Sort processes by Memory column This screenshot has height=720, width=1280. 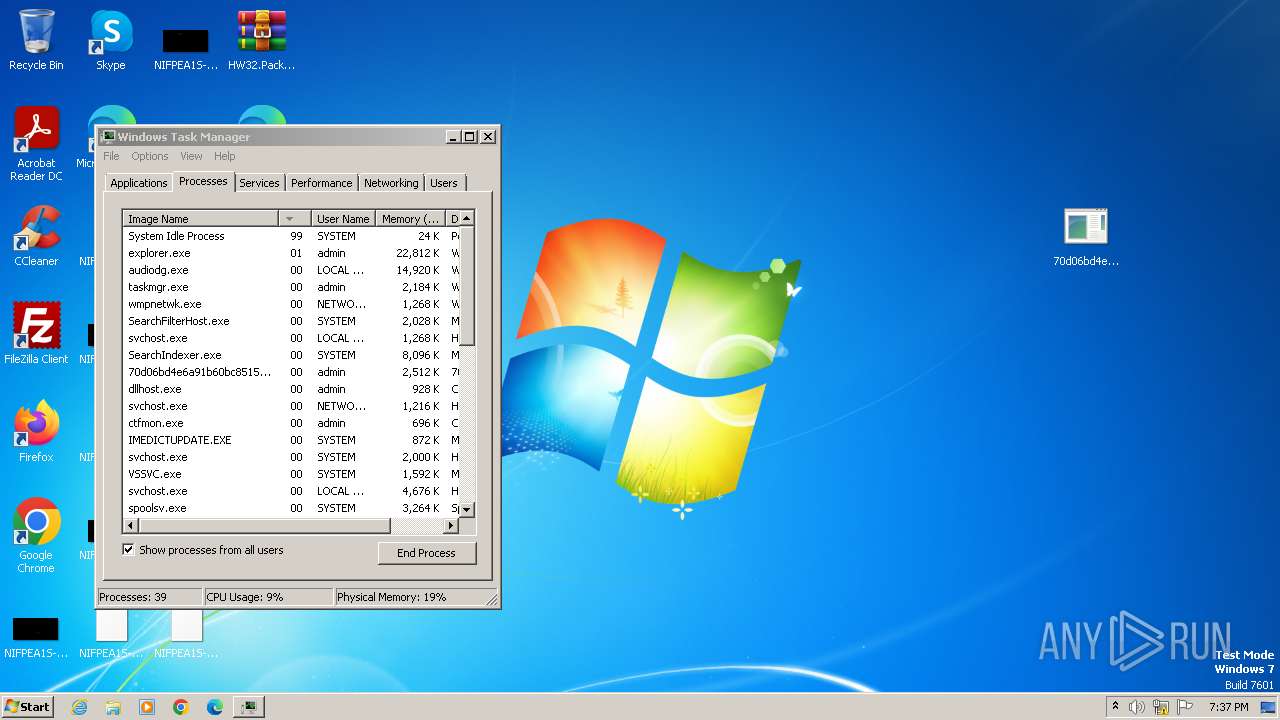click(x=411, y=218)
